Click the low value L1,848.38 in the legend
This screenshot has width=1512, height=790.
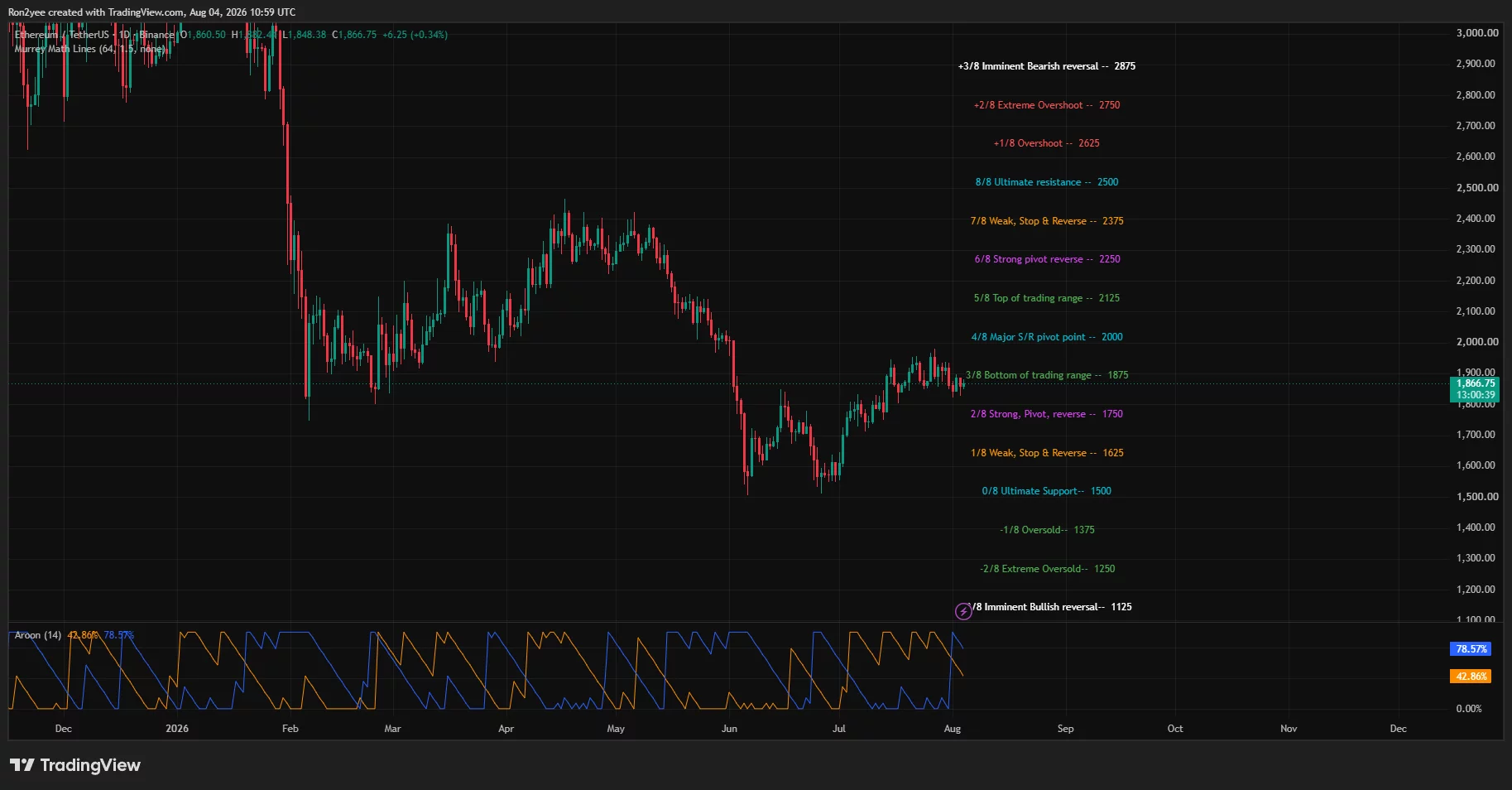[305, 35]
